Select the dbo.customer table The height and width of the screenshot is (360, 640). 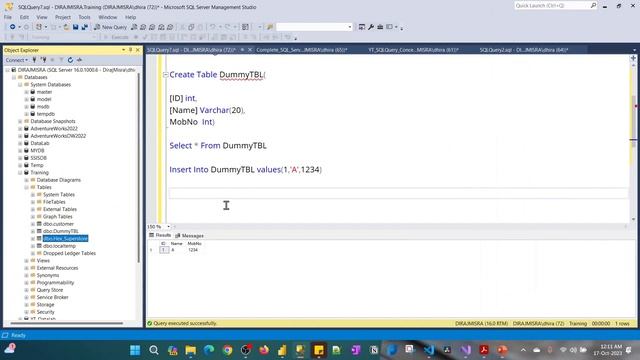tap(58, 224)
